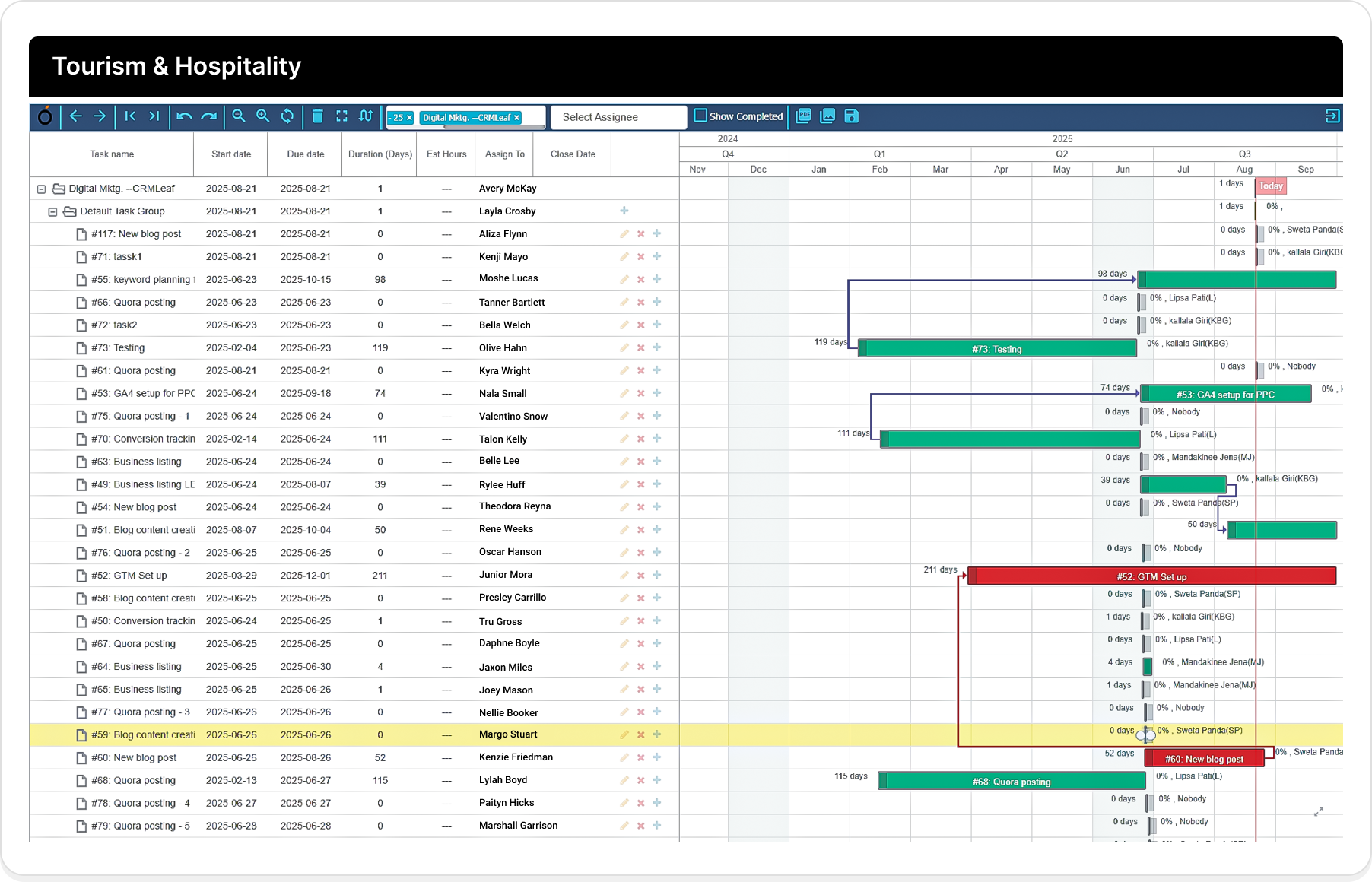Screen dimensions: 1372x882
Task: Delete task #60: New blog post
Action: tap(641, 758)
